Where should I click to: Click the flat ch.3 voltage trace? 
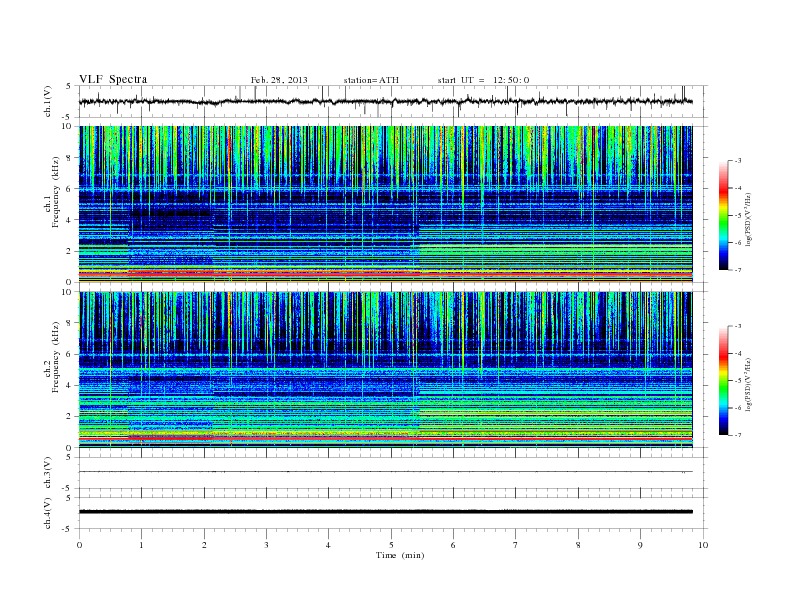(x=385, y=472)
